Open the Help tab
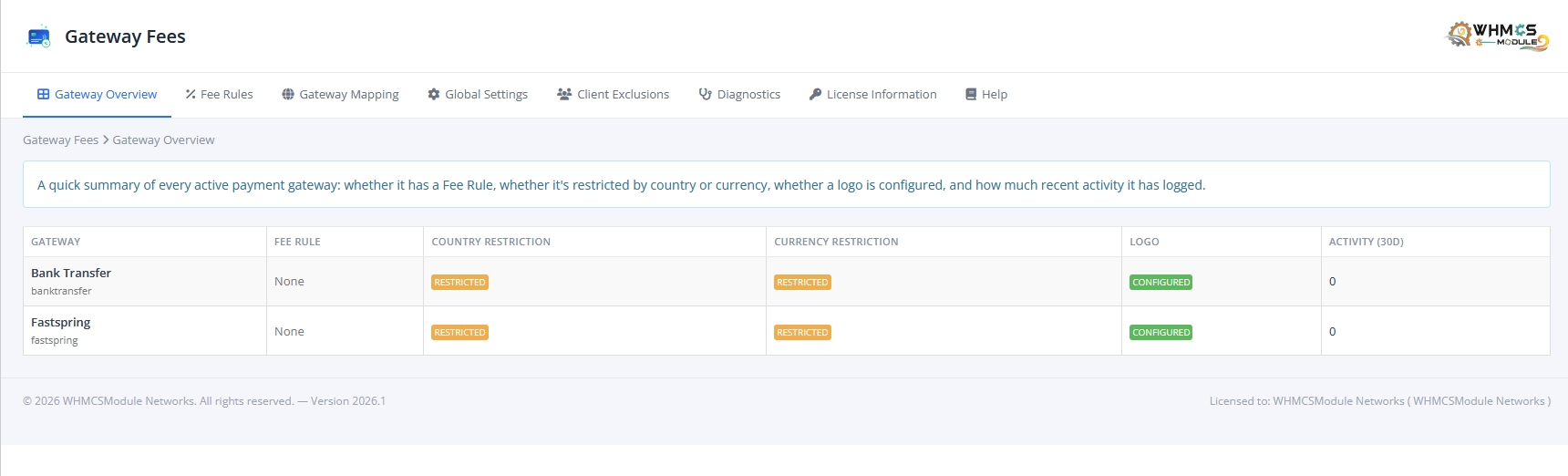 pos(986,94)
